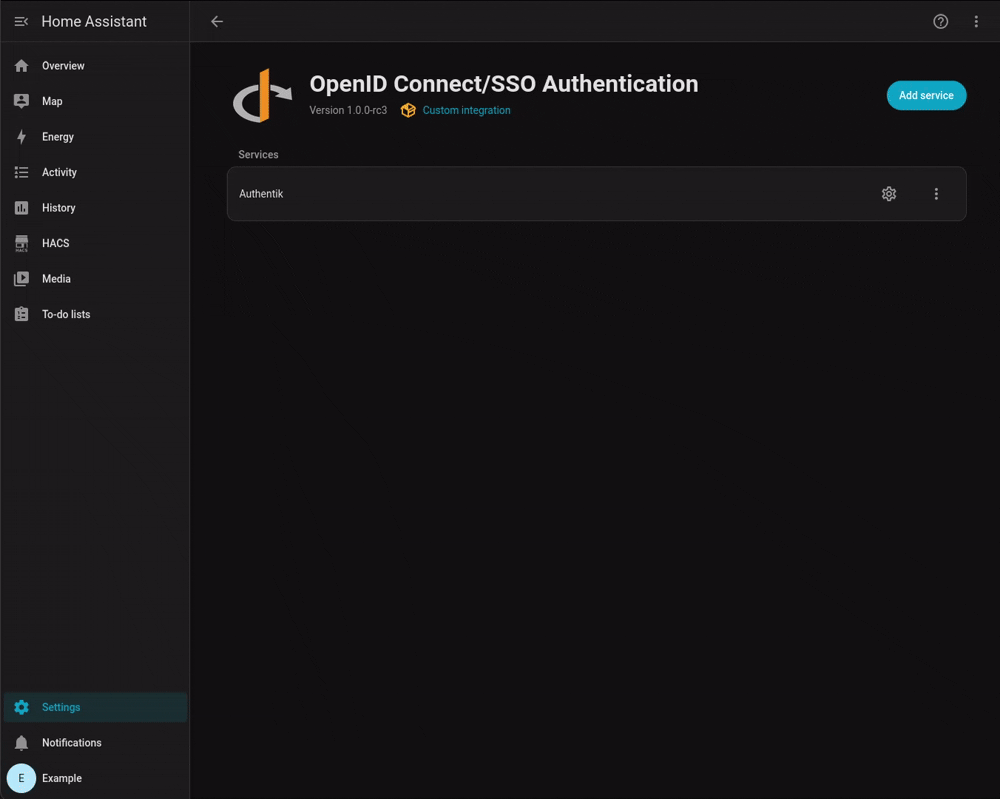Open the To-do lists menu item

click(x=96, y=314)
